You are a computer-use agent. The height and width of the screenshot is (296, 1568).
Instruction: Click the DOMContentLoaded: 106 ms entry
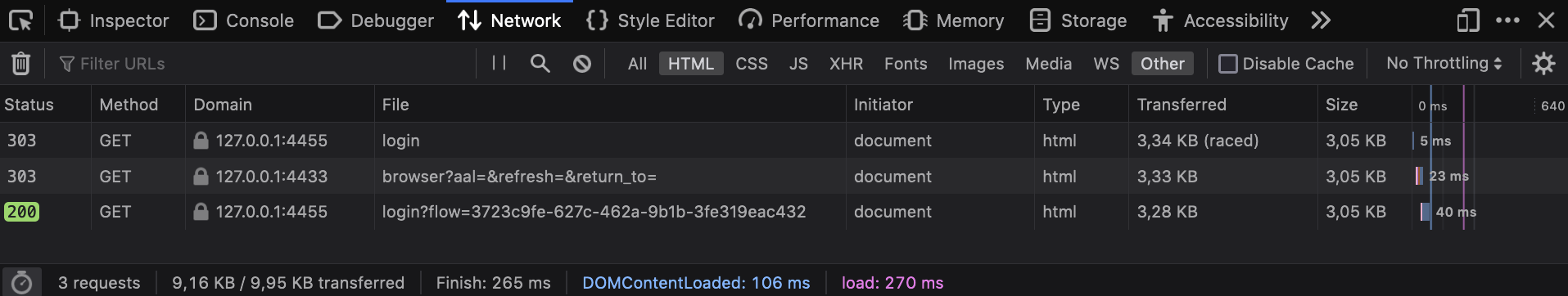point(696,282)
